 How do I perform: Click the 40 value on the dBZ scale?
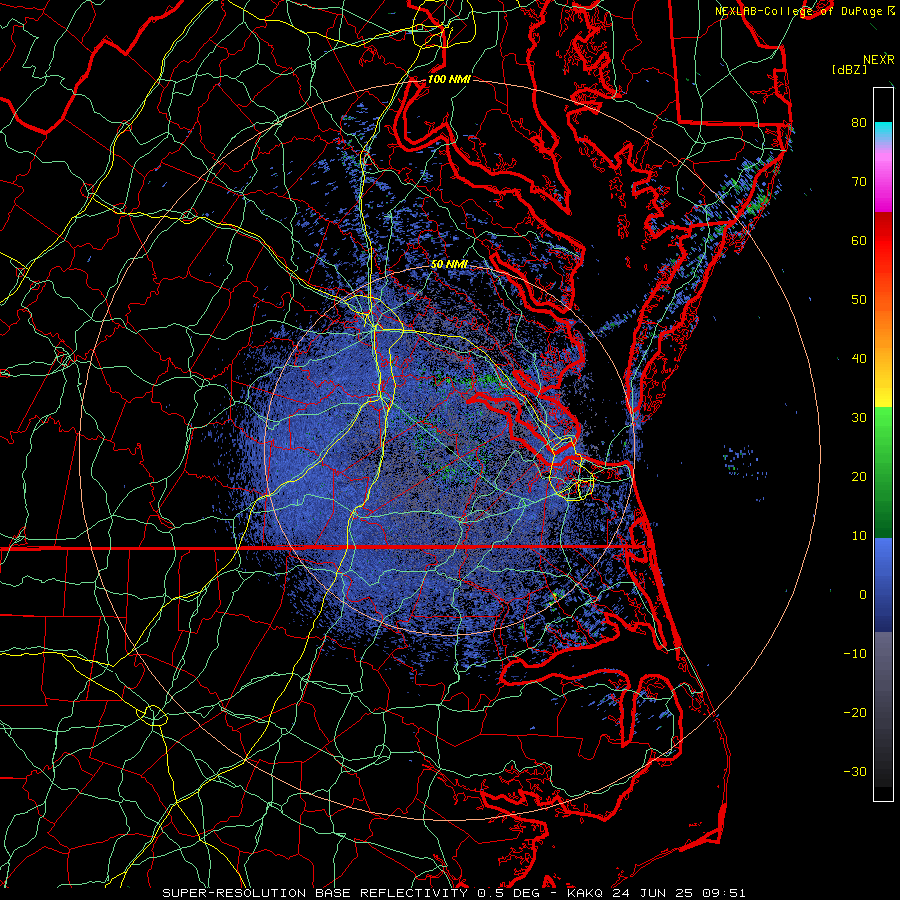[x=859, y=359]
